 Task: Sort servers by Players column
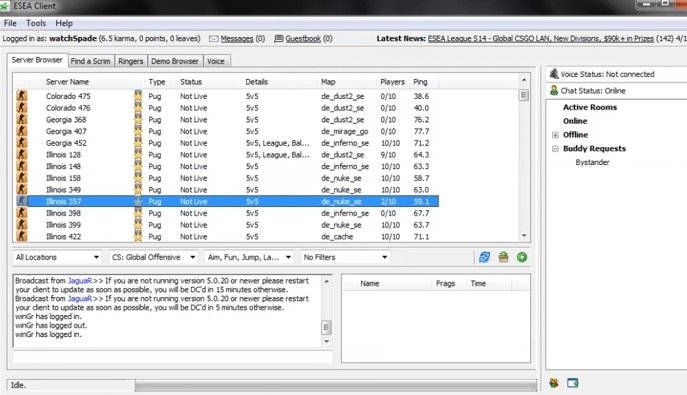click(x=393, y=82)
